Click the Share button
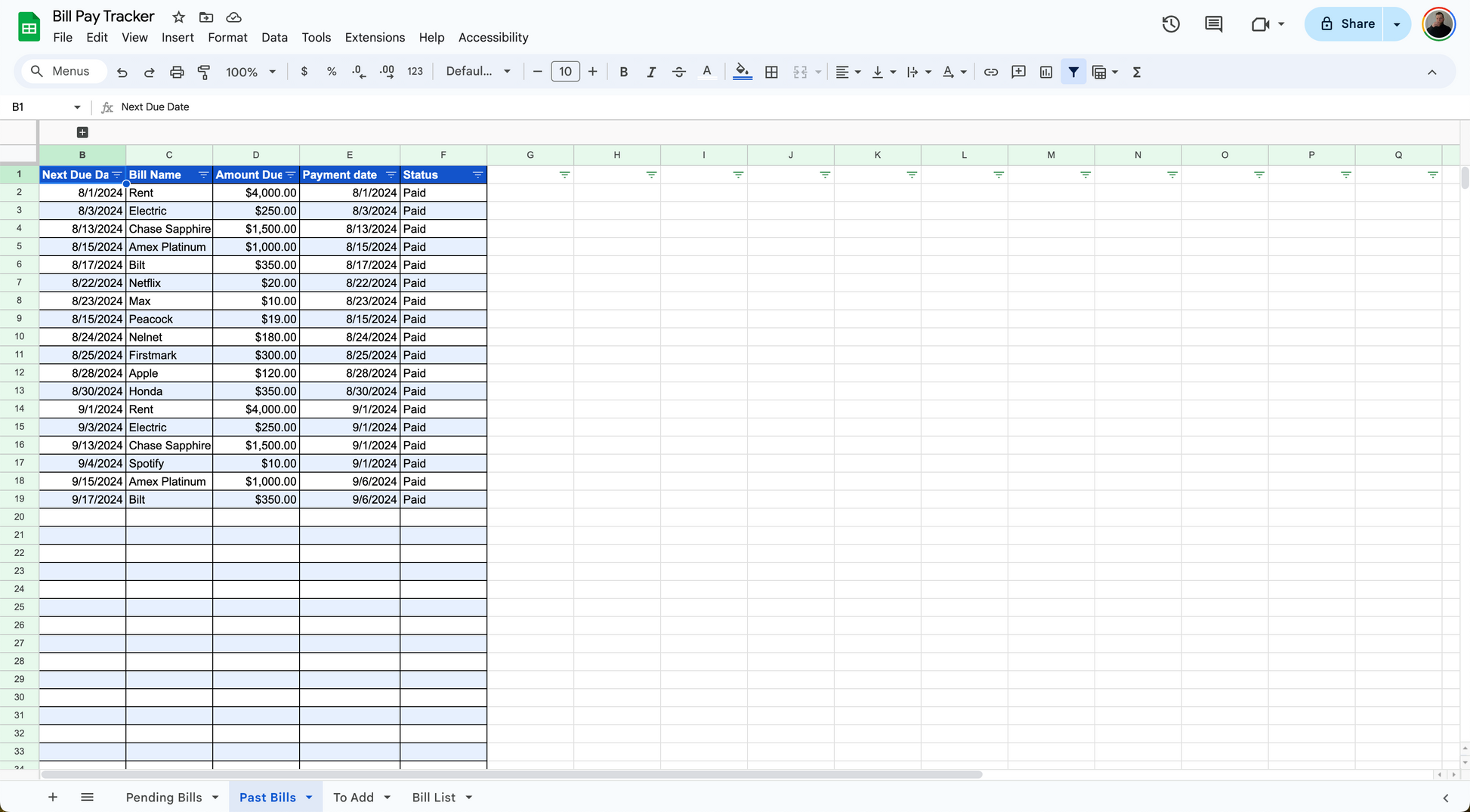This screenshot has width=1470, height=812. [x=1347, y=24]
